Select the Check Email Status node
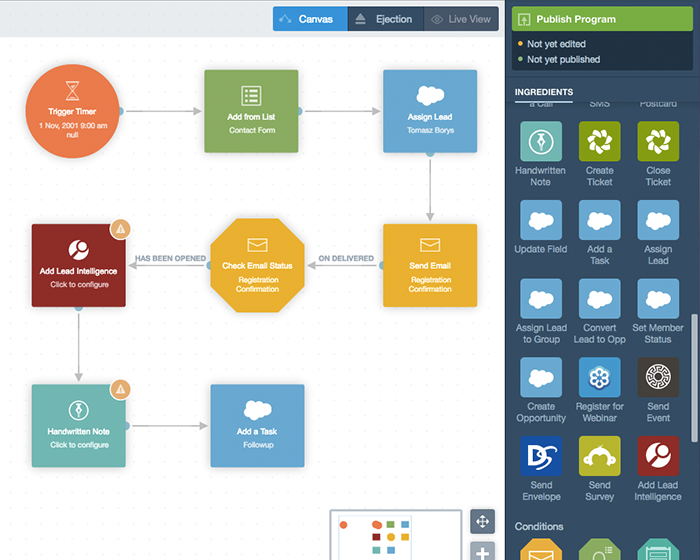 258,265
